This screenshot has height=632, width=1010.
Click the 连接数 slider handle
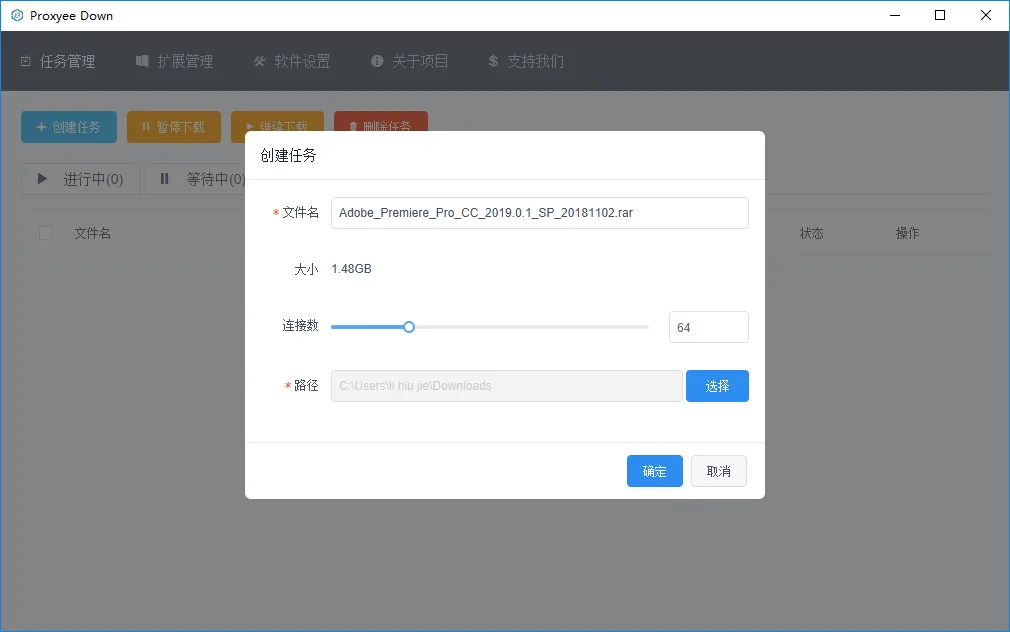409,327
